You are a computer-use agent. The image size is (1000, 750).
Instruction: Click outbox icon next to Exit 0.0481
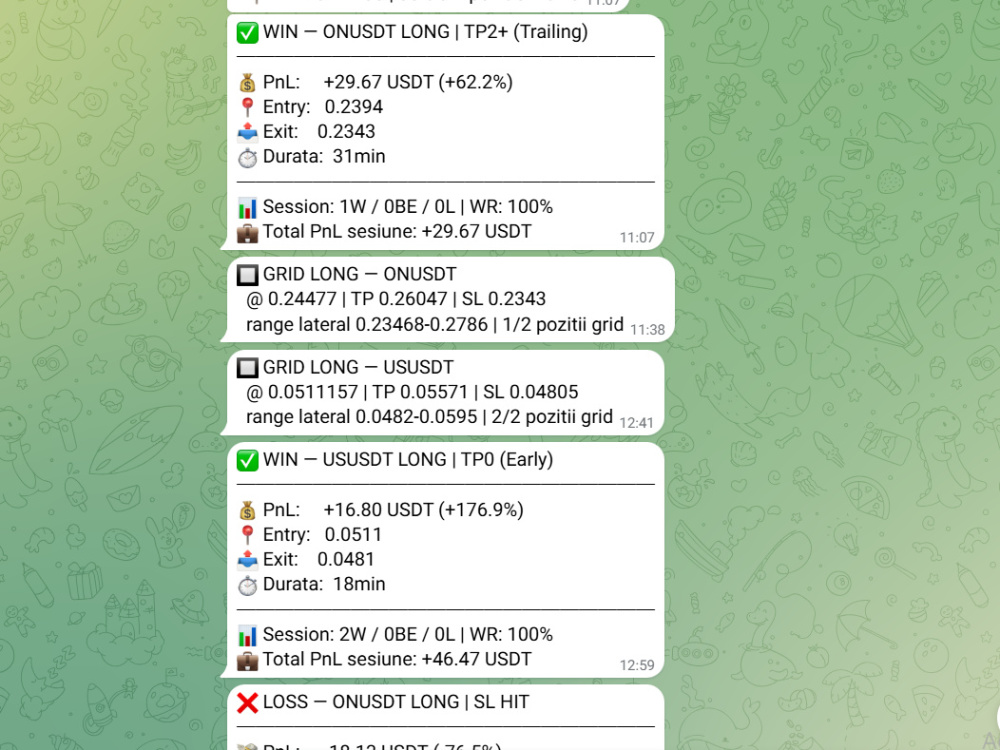pyautogui.click(x=247, y=560)
